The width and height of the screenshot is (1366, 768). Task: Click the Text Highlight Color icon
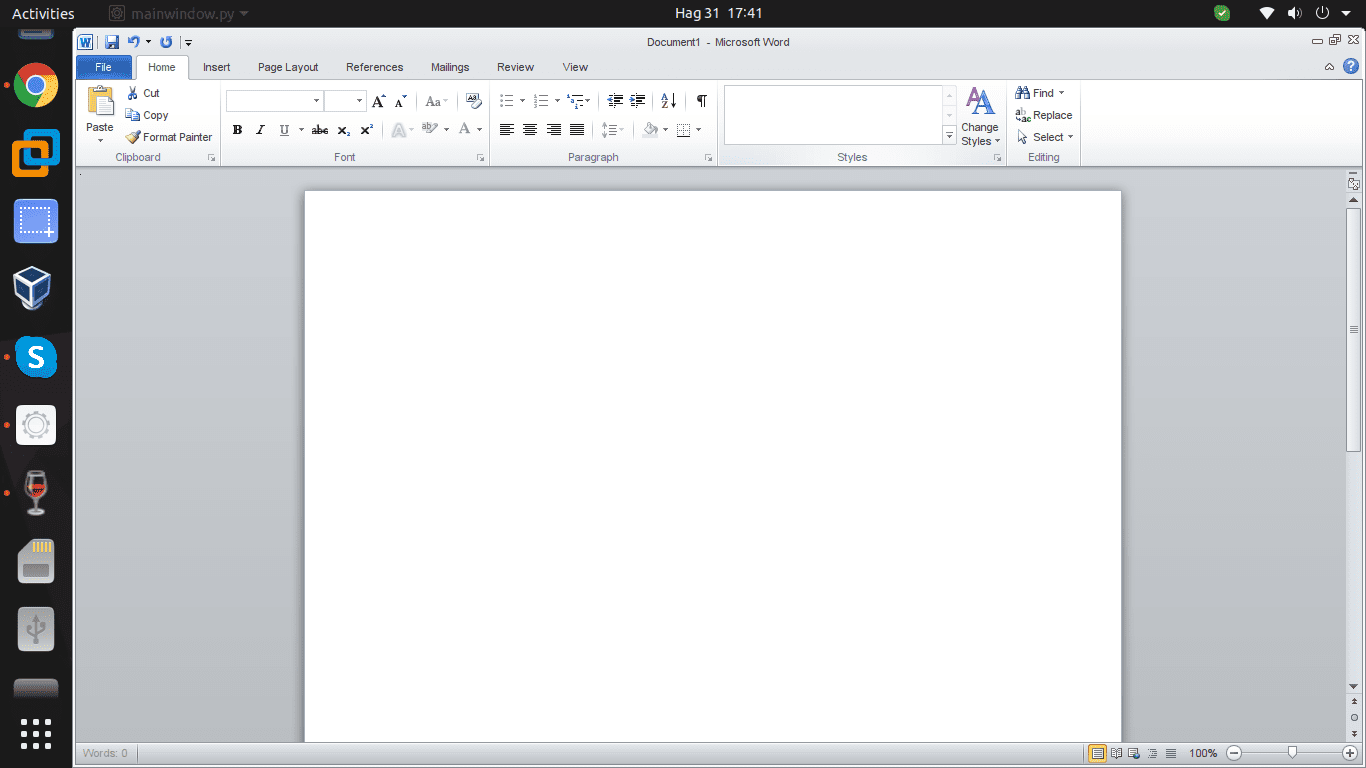[x=430, y=129]
